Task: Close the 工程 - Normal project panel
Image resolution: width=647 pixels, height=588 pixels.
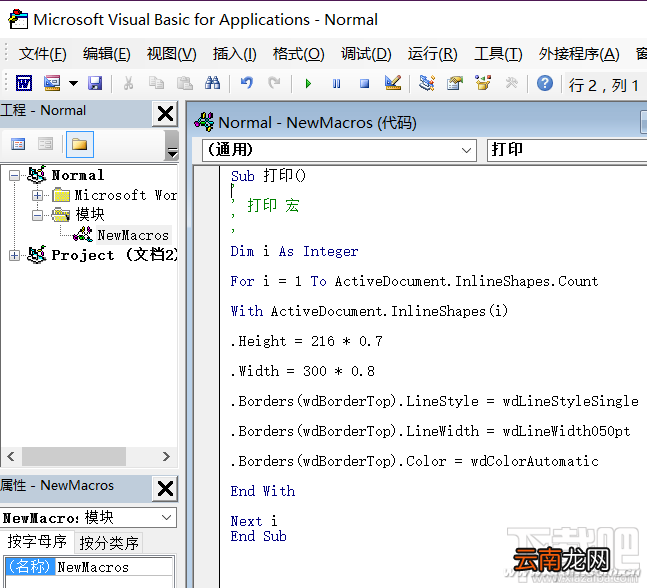Action: coord(165,113)
